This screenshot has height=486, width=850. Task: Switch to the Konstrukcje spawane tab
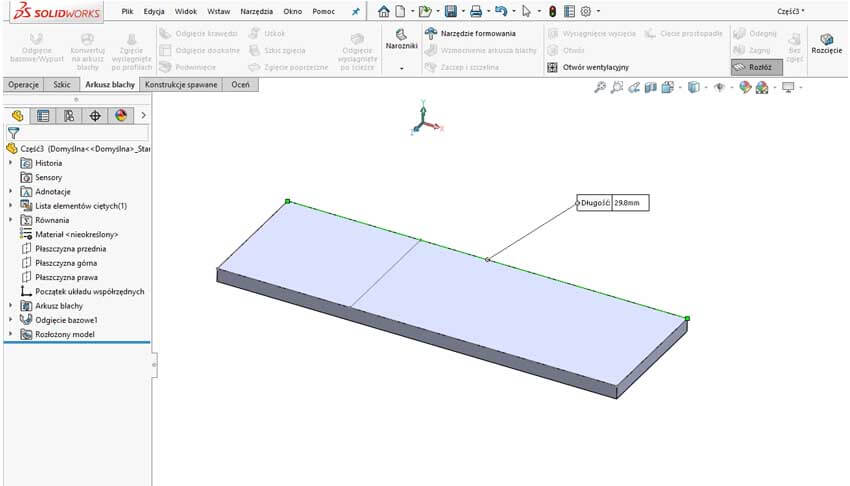coord(181,85)
